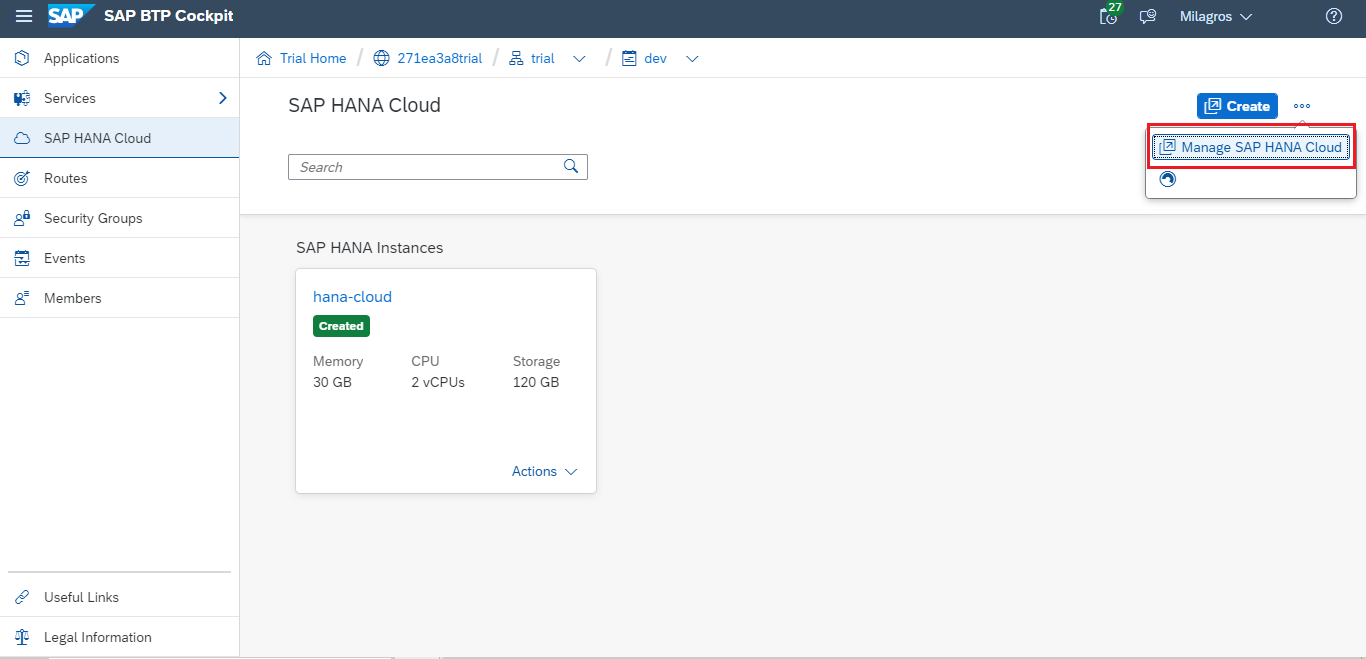Open the feedback chat icon
Image resolution: width=1366 pixels, height=659 pixels.
tap(1148, 16)
